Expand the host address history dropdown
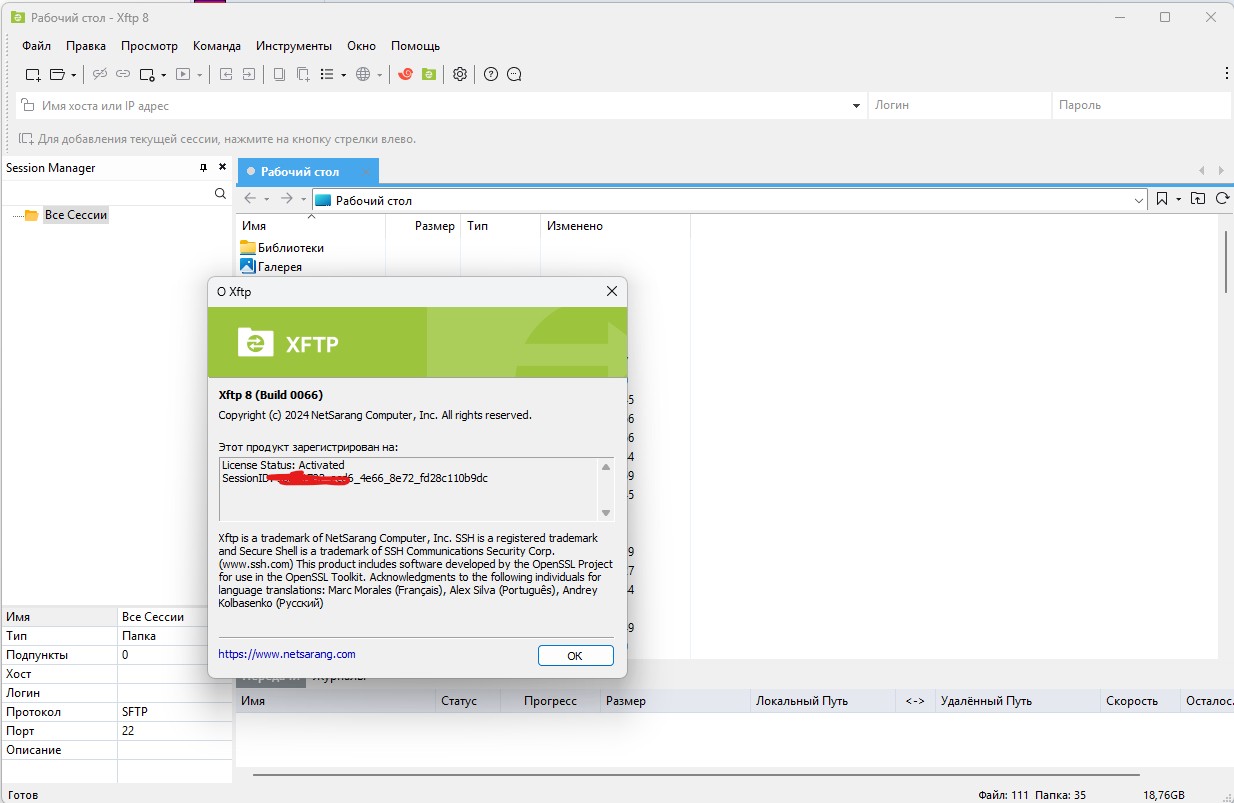This screenshot has height=803, width=1234. point(857,105)
